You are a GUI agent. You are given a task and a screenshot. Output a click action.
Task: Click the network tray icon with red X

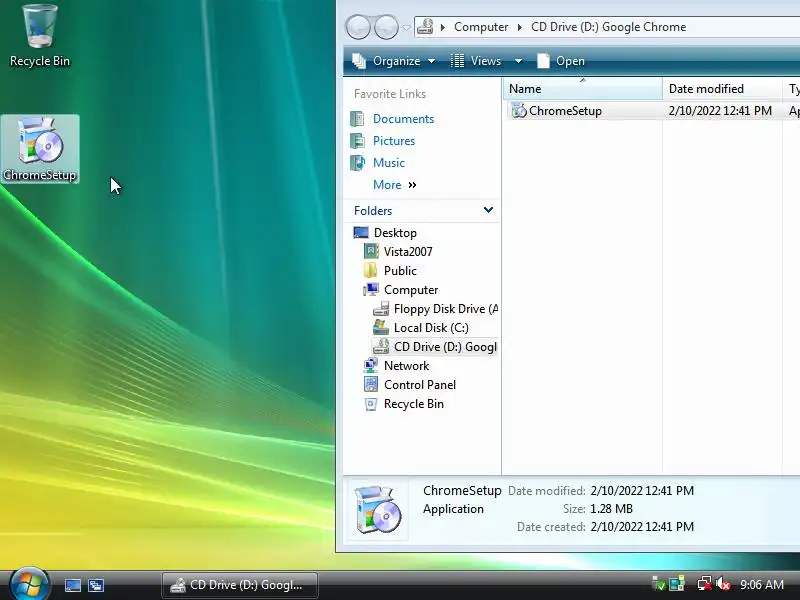coord(705,584)
